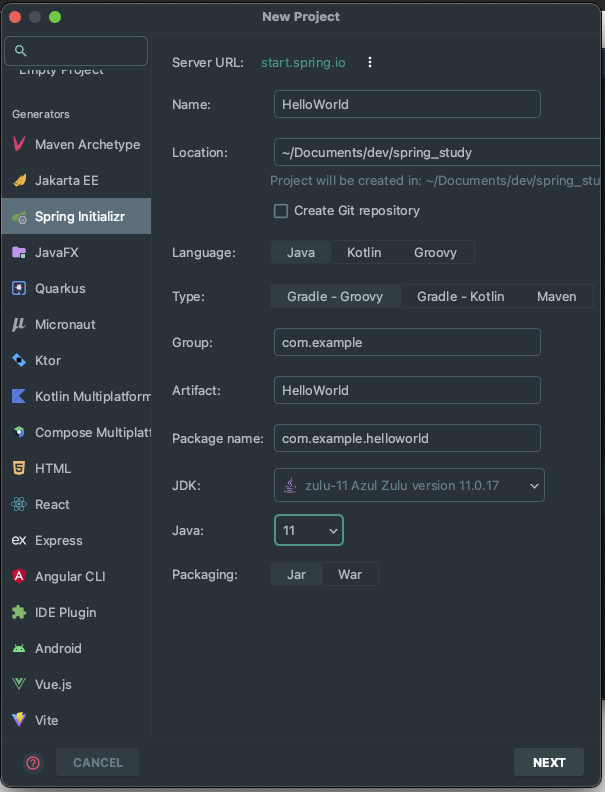Select the Ktor generator entry
The image size is (605, 792).
point(76,360)
